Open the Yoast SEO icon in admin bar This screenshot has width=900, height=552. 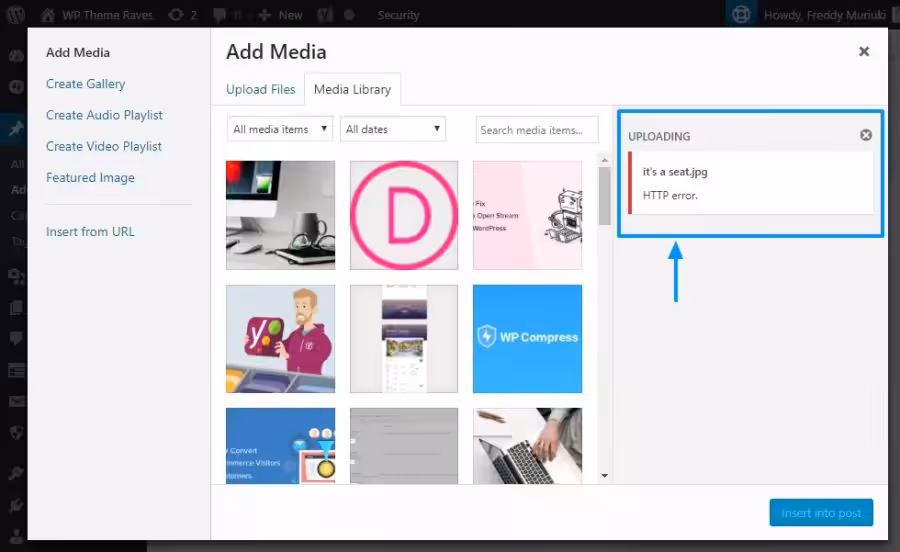click(325, 15)
